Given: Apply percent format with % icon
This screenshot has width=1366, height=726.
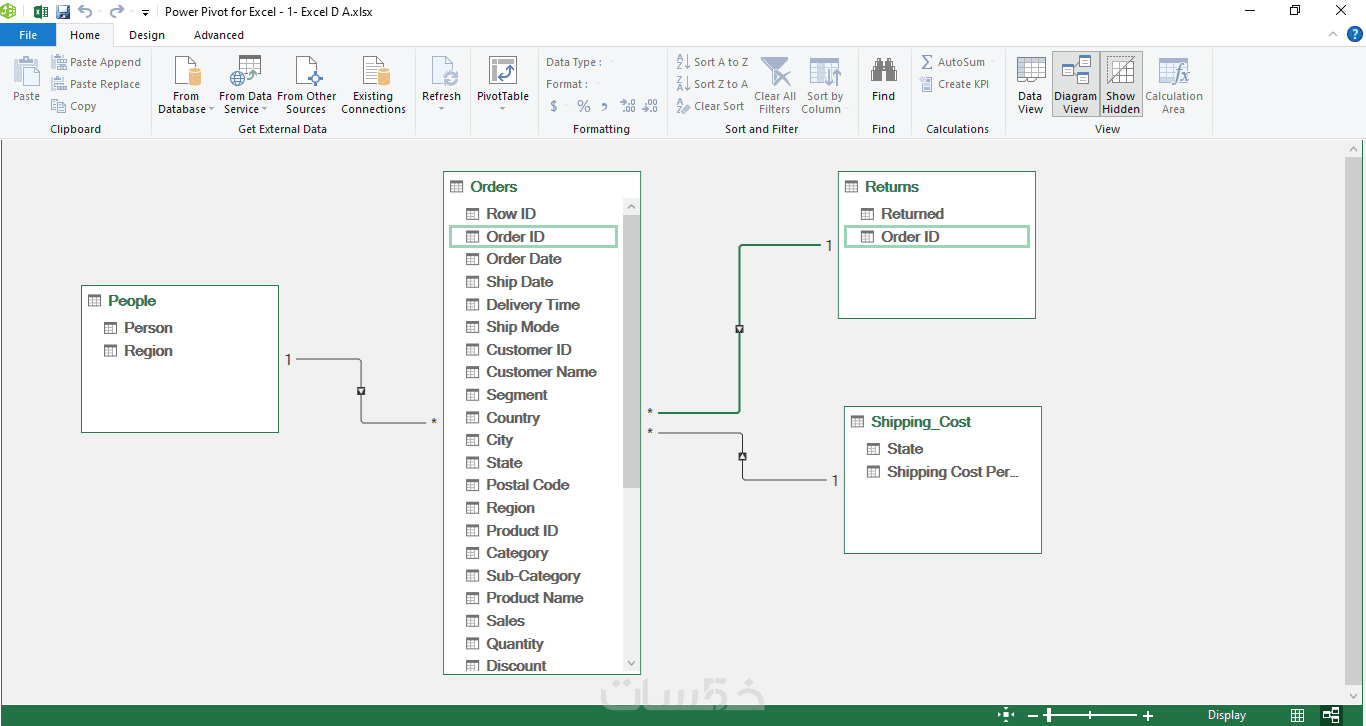Looking at the screenshot, I should [x=583, y=106].
